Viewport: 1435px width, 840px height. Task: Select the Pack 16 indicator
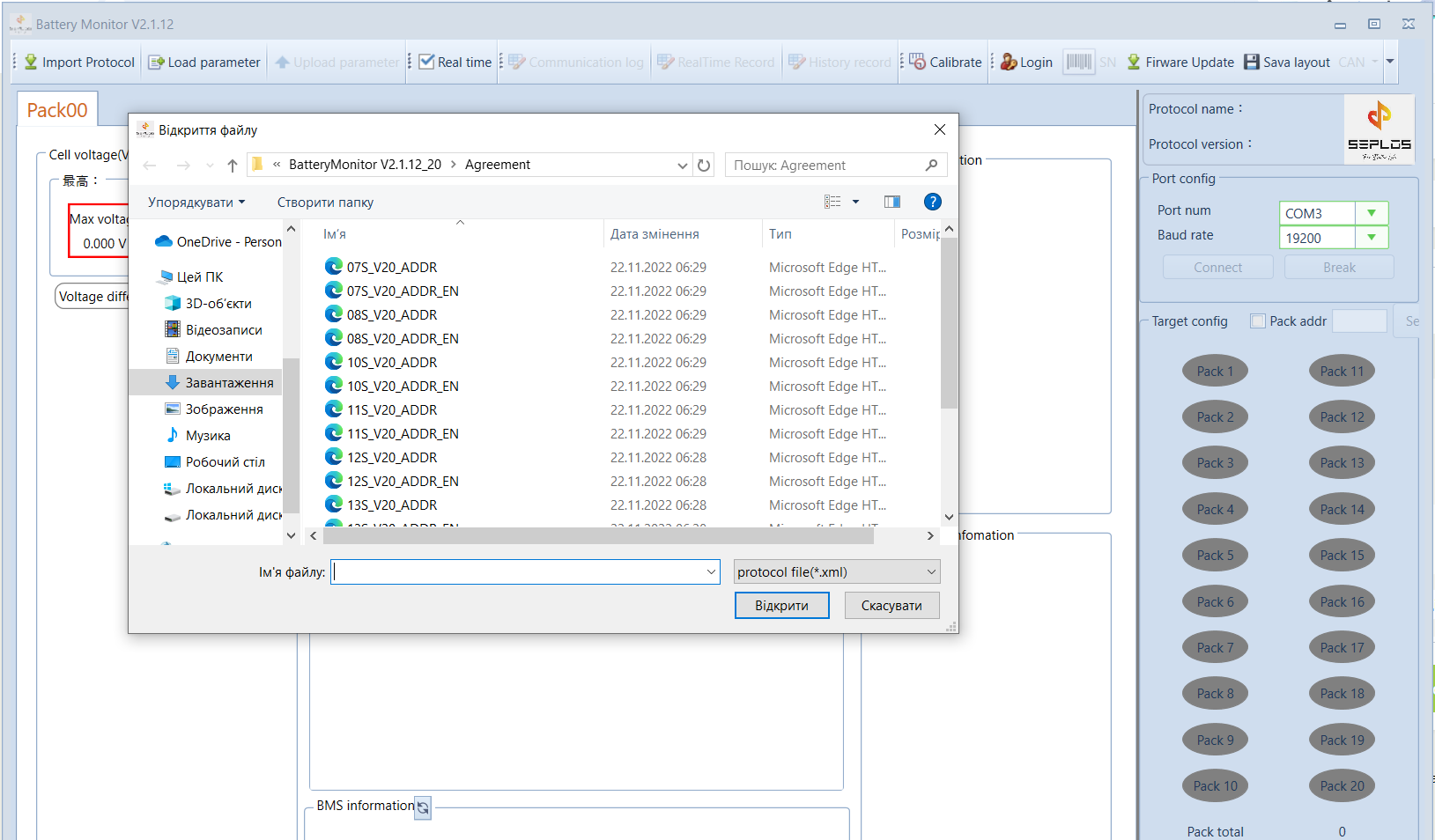coord(1342,602)
